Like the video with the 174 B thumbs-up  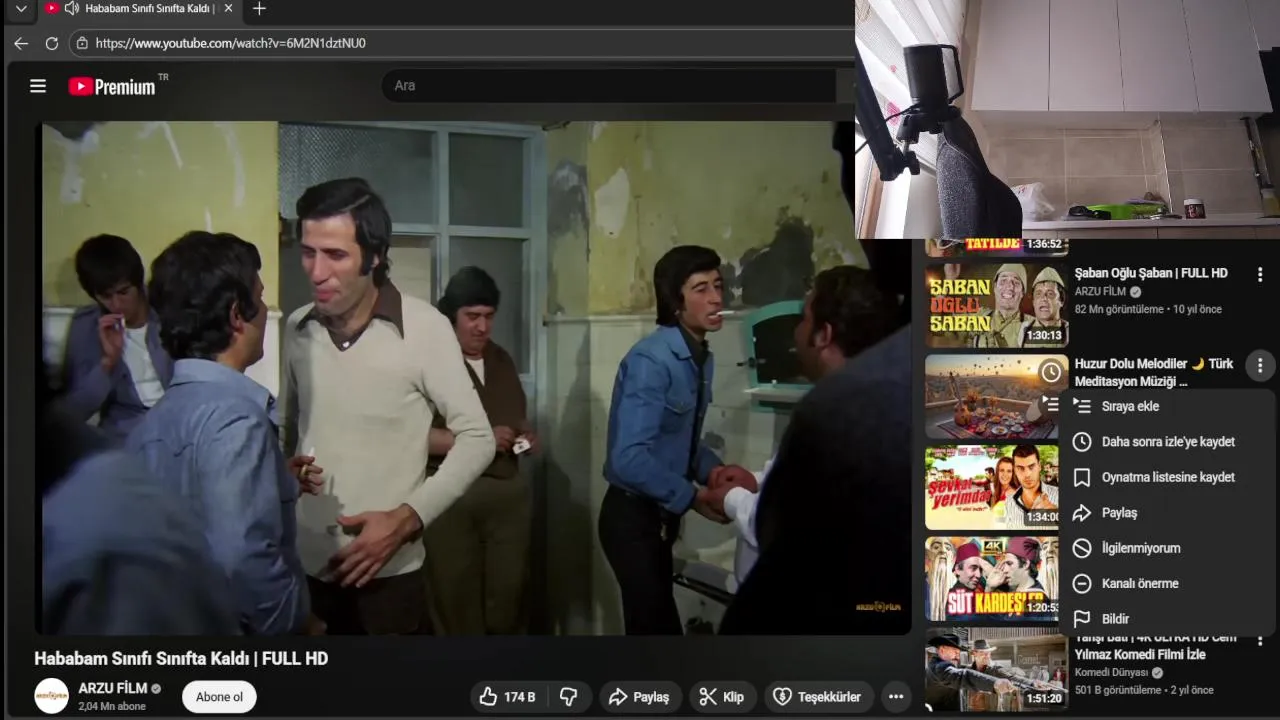pos(507,697)
